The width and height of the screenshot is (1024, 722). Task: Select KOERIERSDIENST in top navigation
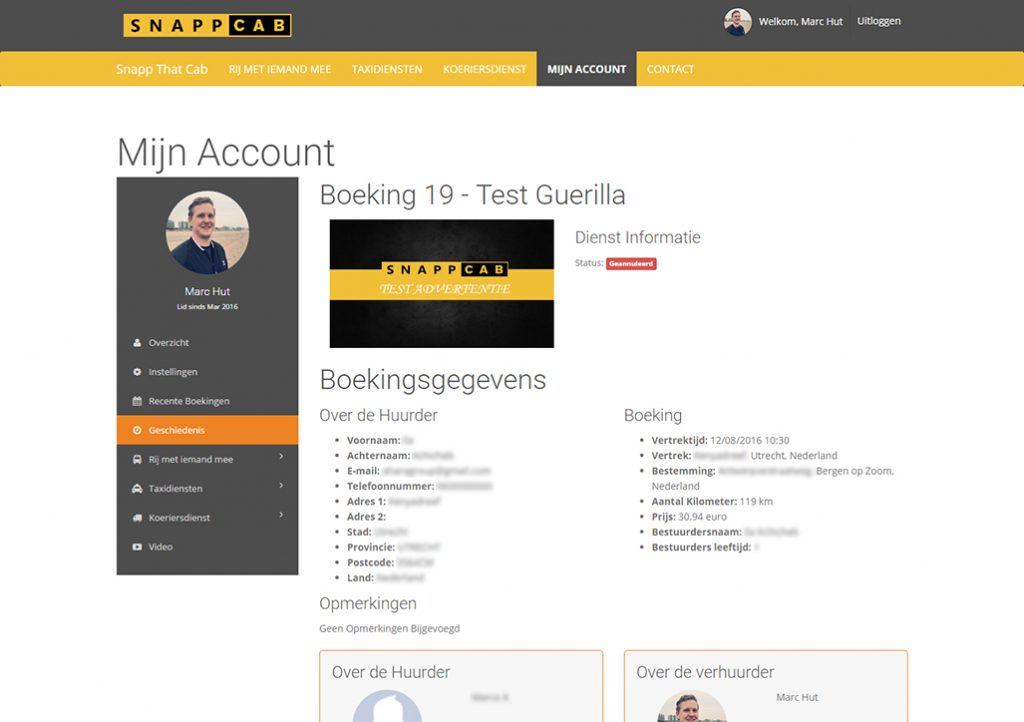point(485,69)
